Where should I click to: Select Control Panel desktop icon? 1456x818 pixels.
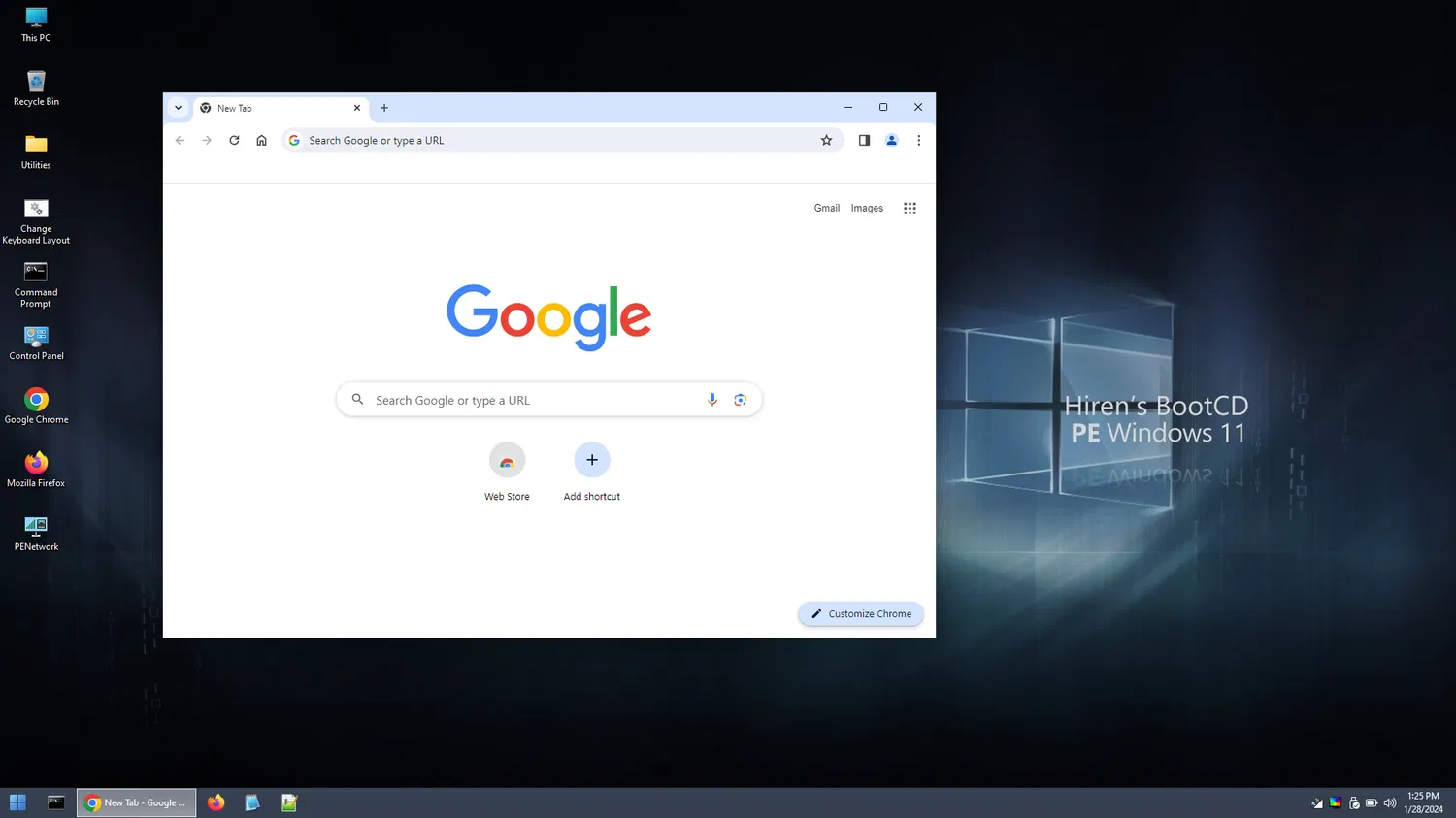36,344
